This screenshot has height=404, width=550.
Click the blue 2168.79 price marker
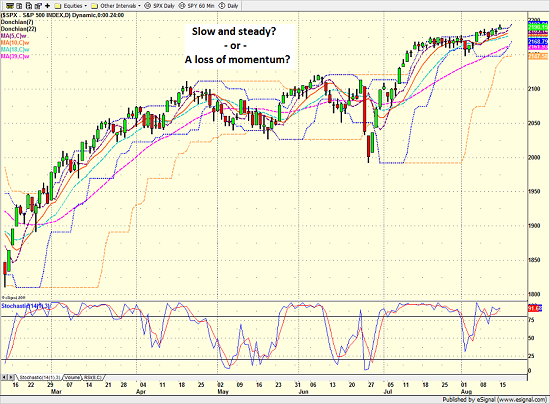(x=538, y=42)
